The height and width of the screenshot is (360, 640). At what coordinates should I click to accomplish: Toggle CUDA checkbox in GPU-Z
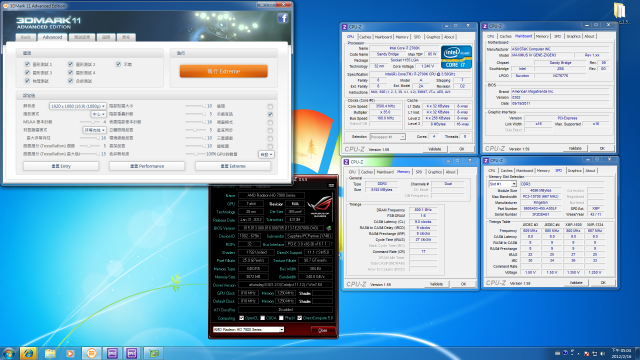point(262,318)
